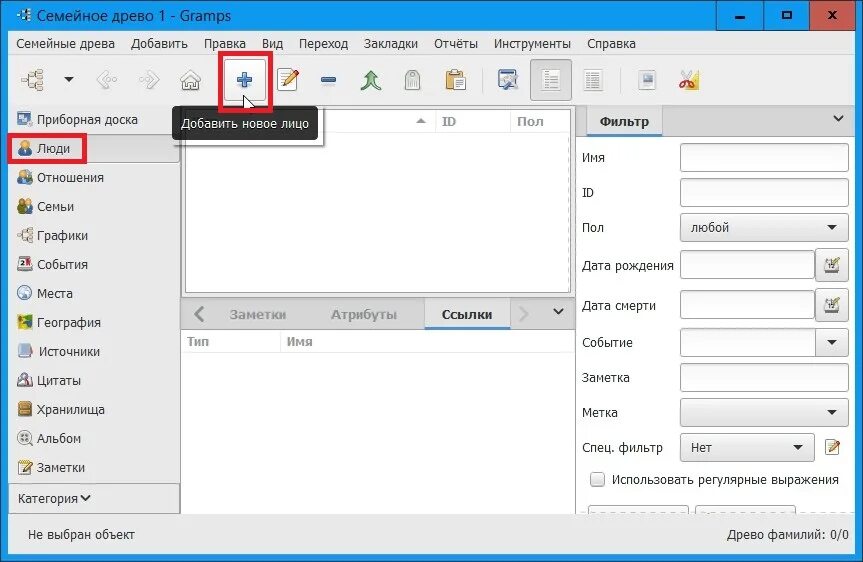Click the Заметка filter input field
The image size is (863, 562).
764,378
